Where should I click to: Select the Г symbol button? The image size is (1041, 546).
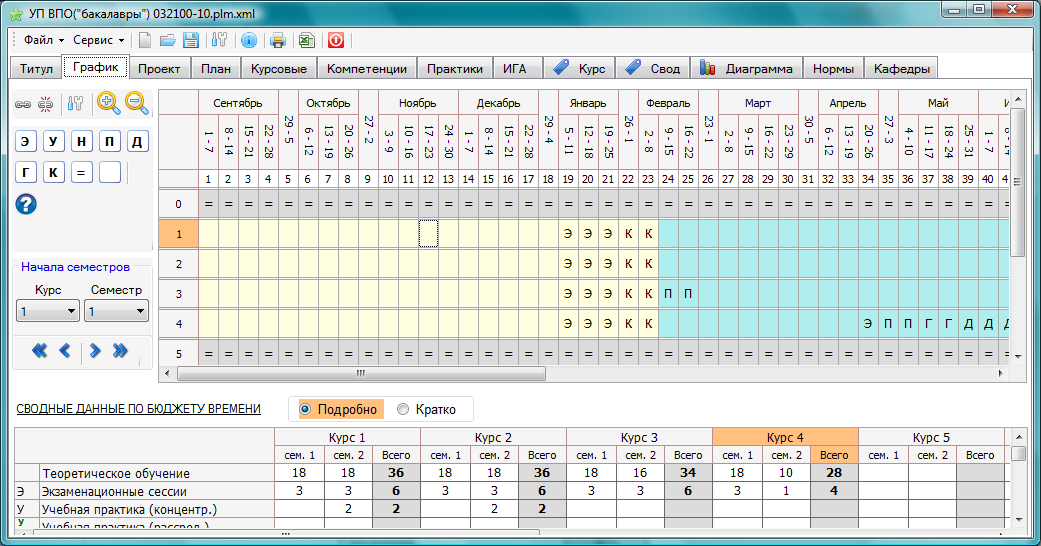[26, 172]
